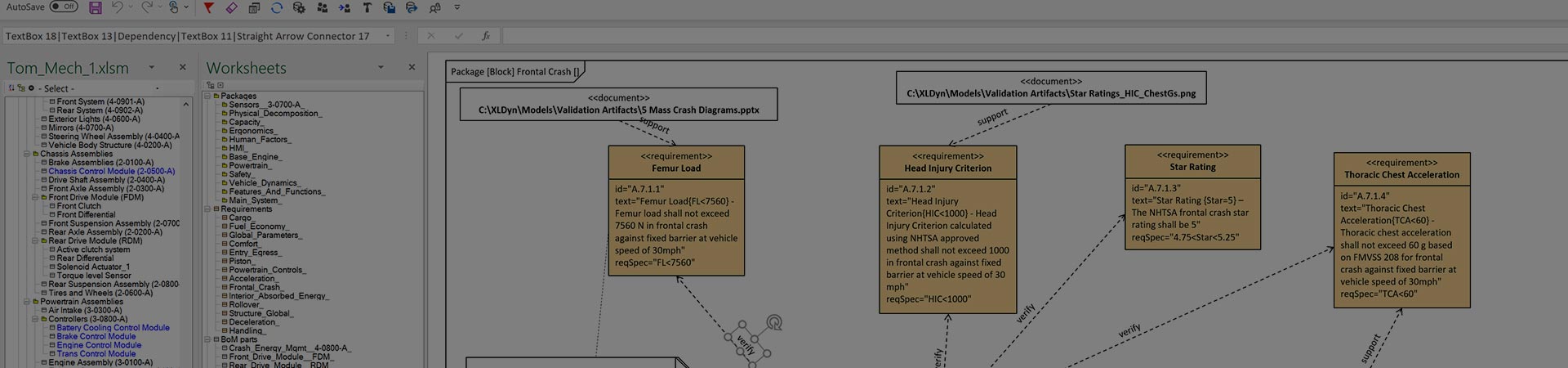Screen dimensions: 1568x368
Task: Open the Name Box dropdown arrow
Action: pos(387,36)
